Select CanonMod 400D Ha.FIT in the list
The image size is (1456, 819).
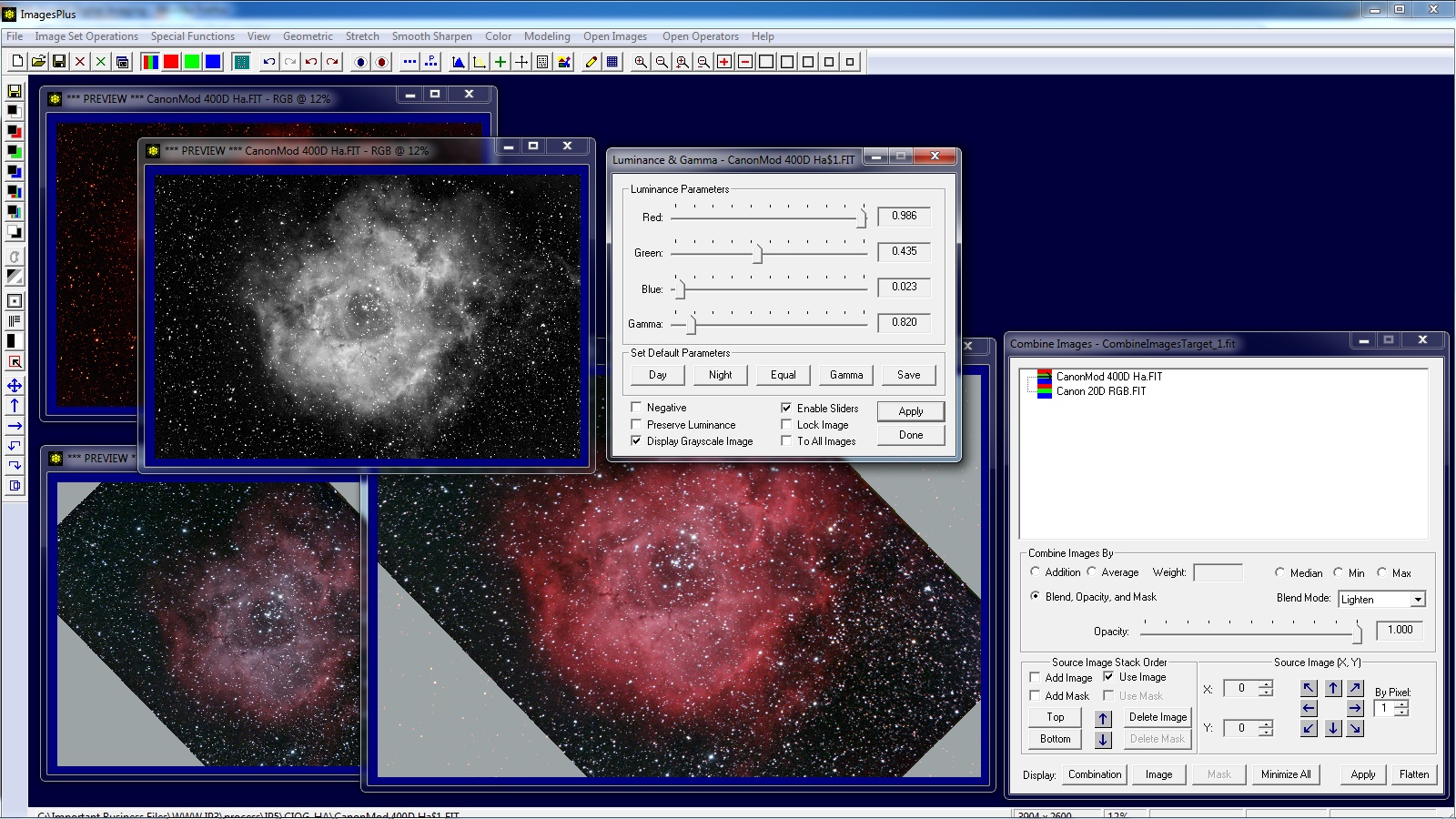[x=1108, y=376]
